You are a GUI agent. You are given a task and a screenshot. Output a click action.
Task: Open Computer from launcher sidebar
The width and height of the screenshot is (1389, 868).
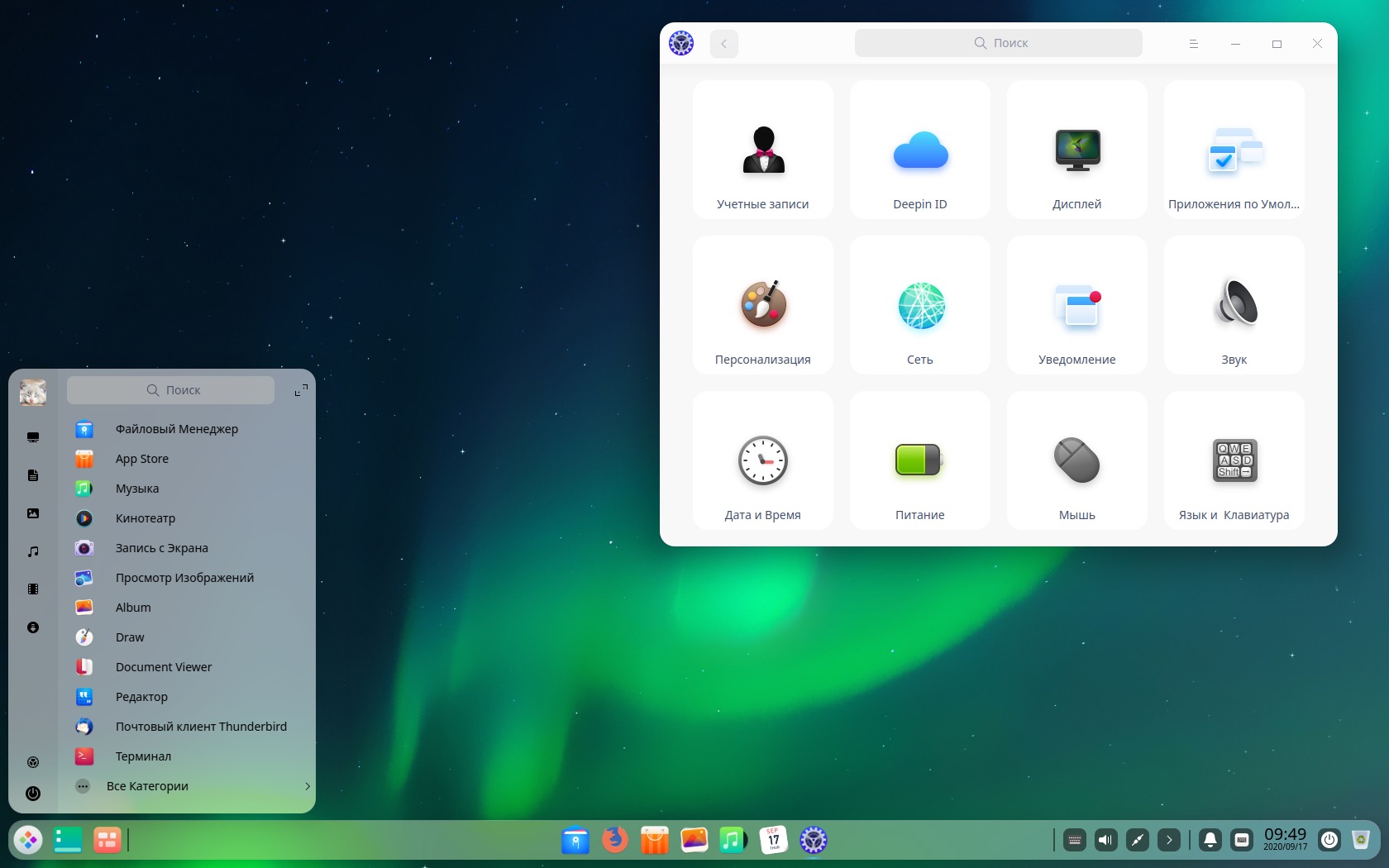pos(33,437)
